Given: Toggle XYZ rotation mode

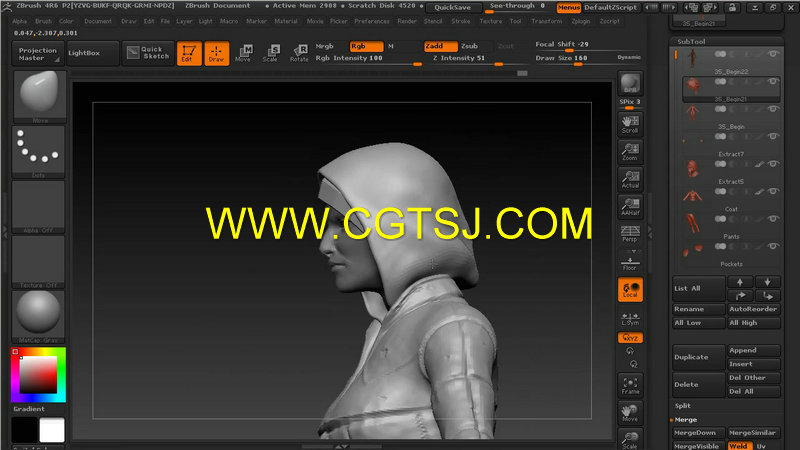Looking at the screenshot, I should point(630,338).
